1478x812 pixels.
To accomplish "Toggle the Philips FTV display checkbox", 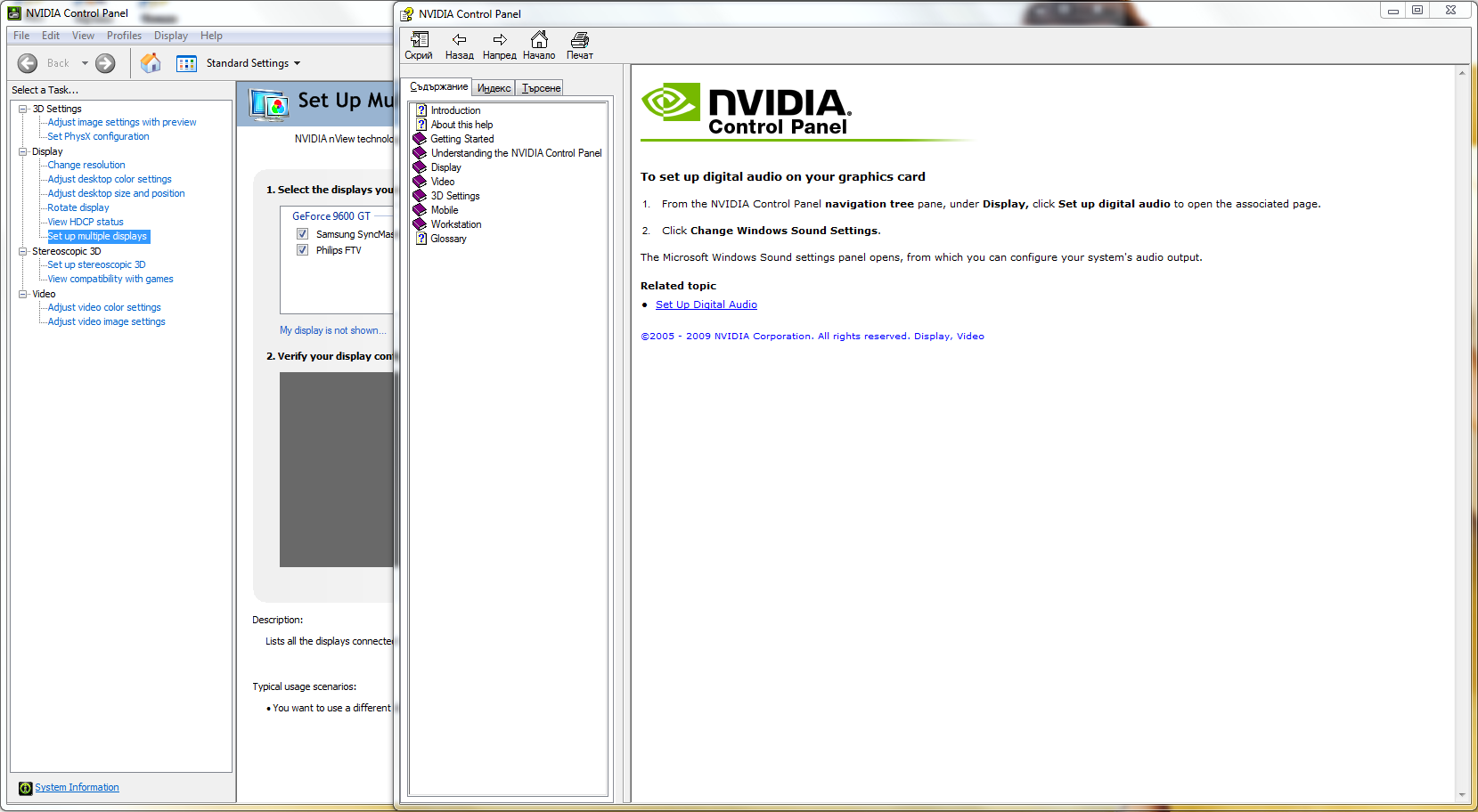I will coord(302,250).
